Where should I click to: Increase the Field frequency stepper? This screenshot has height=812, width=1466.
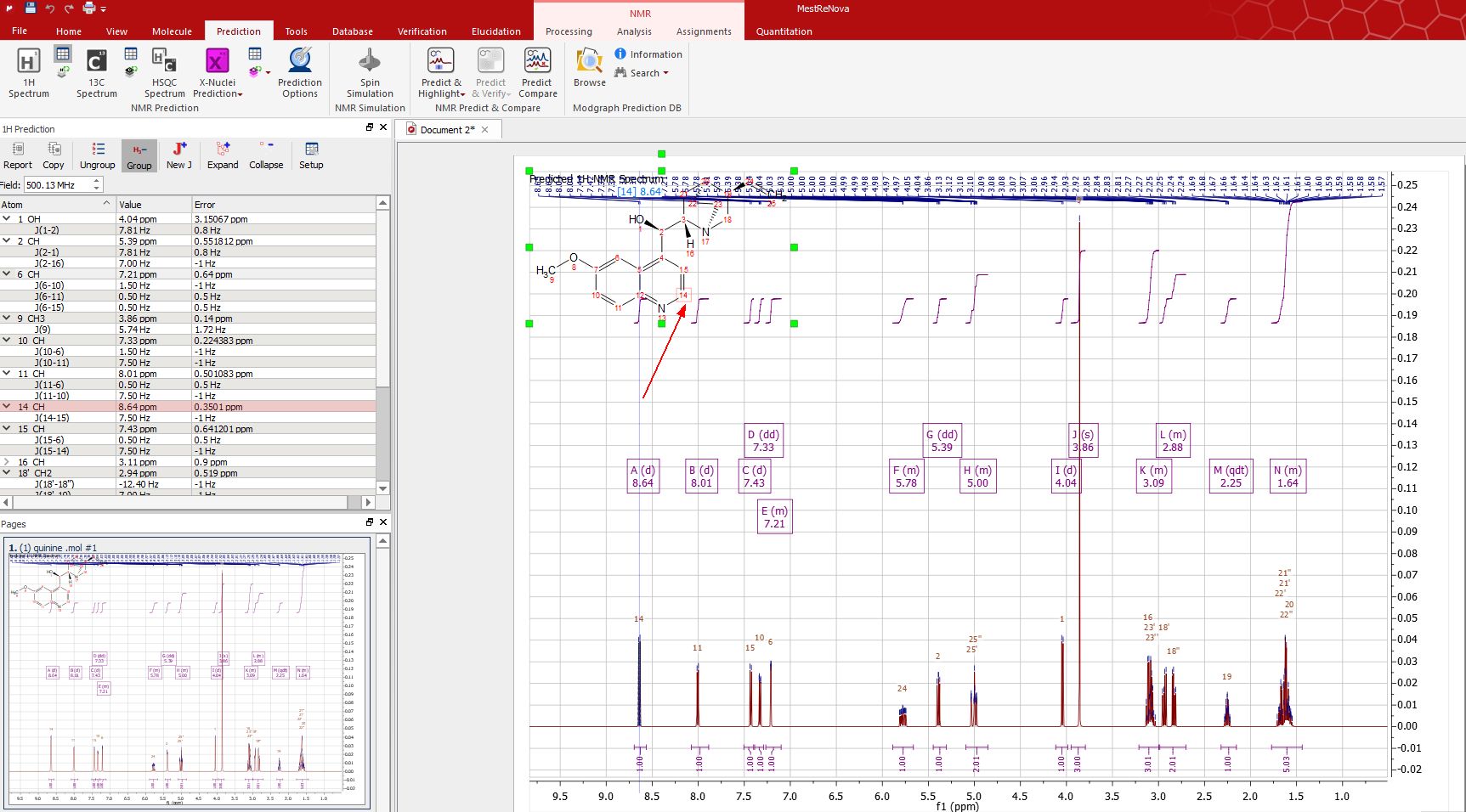97,181
